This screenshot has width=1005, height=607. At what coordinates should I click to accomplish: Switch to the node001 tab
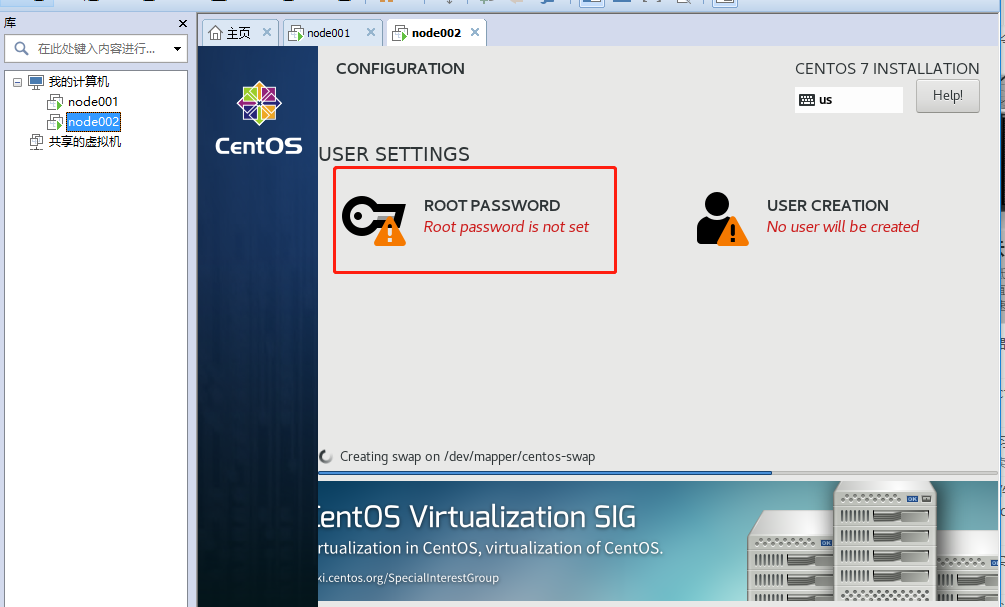pyautogui.click(x=328, y=33)
